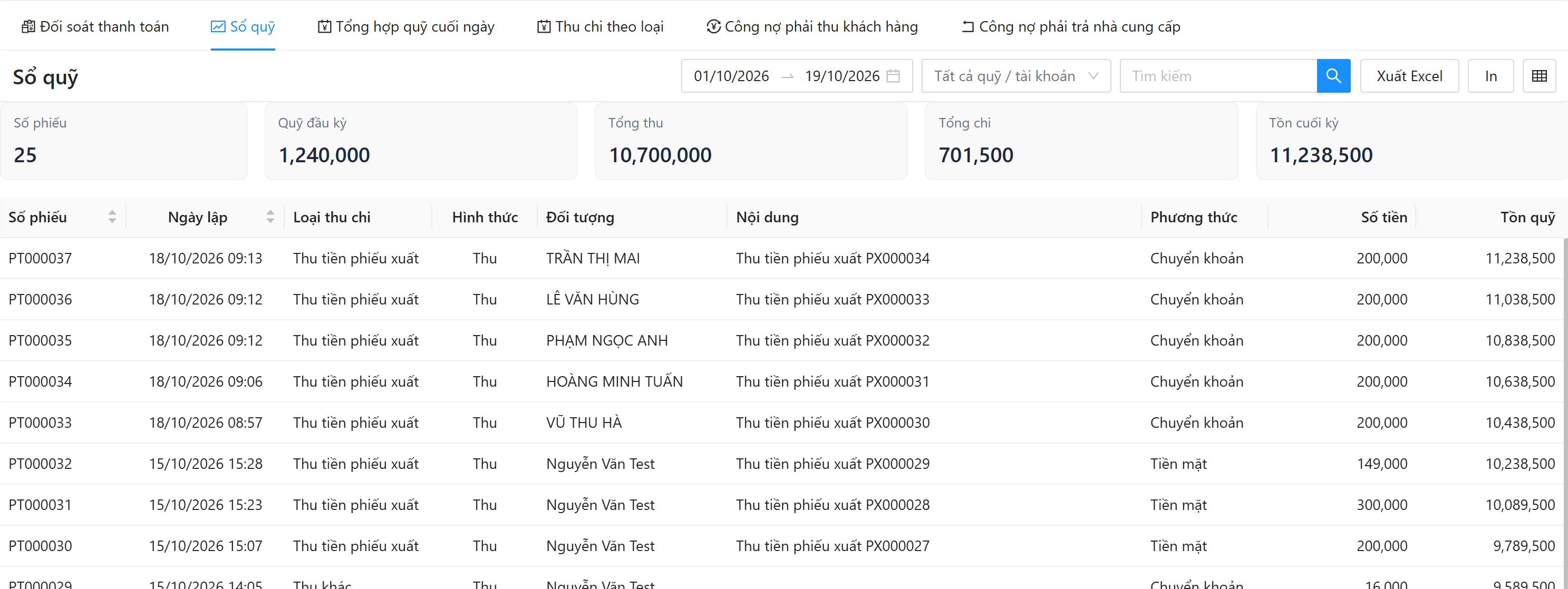Select voucher PT000030
This screenshot has width=1568, height=589.
(40, 546)
